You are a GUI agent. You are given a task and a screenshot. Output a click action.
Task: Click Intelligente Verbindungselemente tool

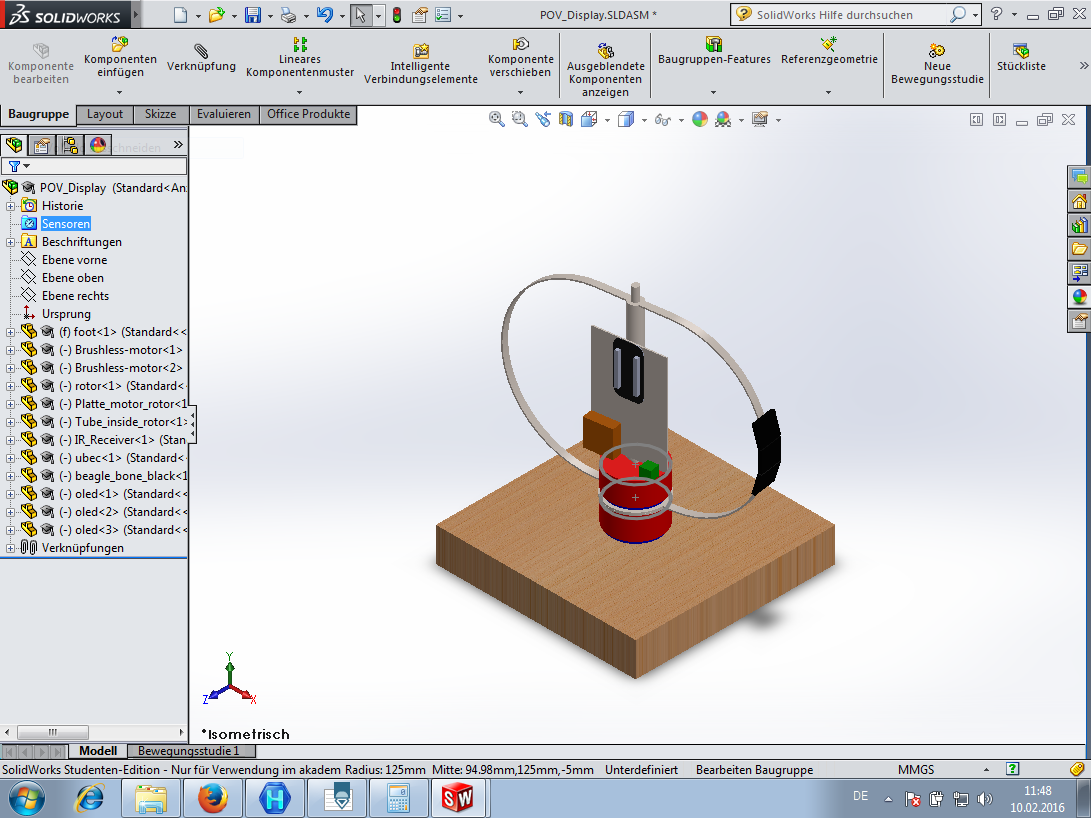pos(420,63)
